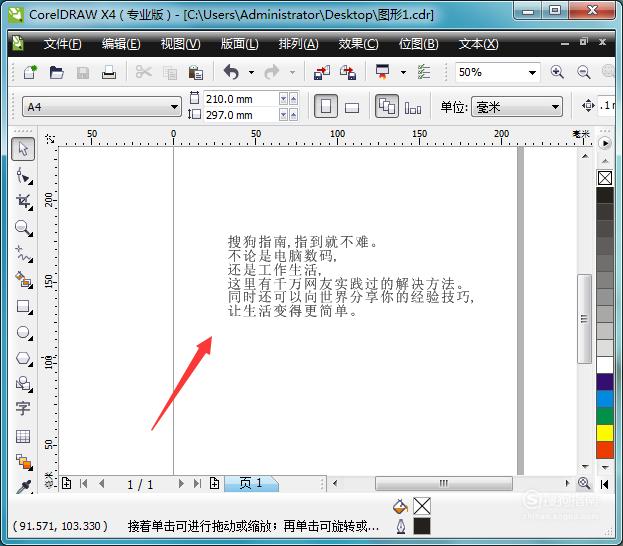This screenshot has height=546, width=623.
Task: Select the Crop tool
Action: [x=24, y=201]
